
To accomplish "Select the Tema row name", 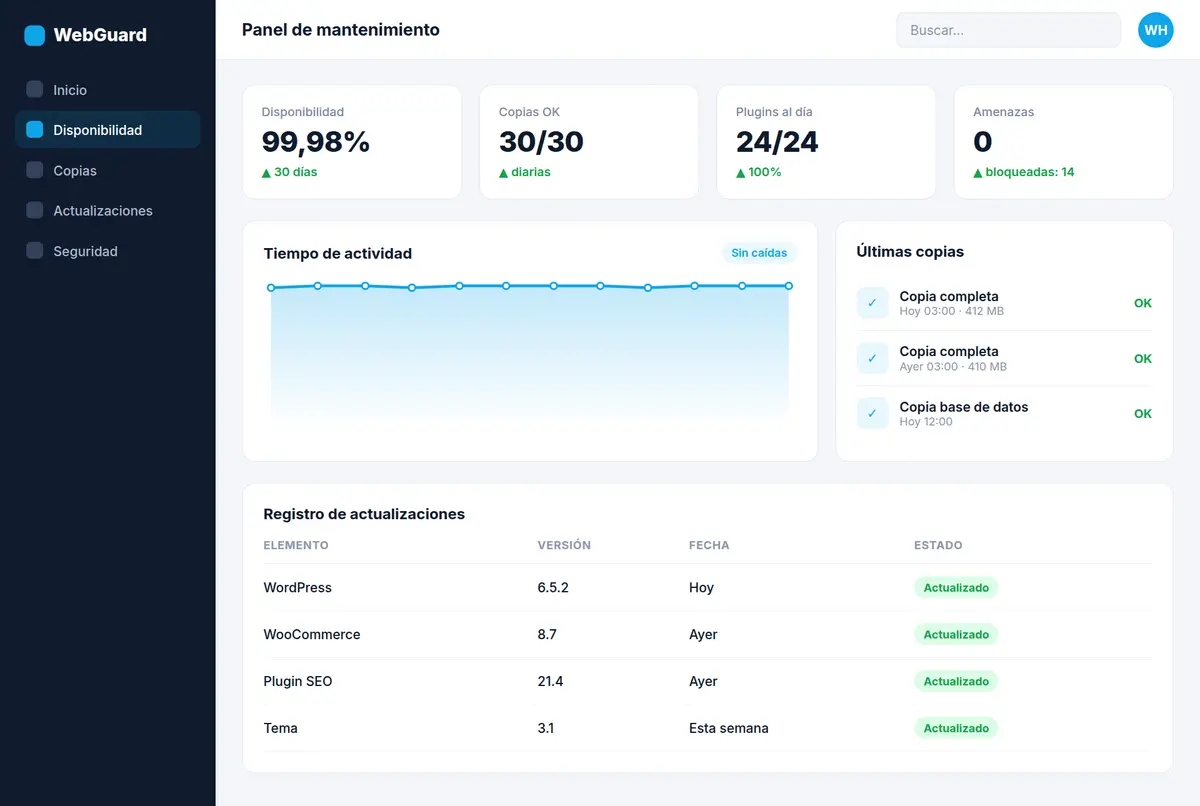I will (x=281, y=728).
